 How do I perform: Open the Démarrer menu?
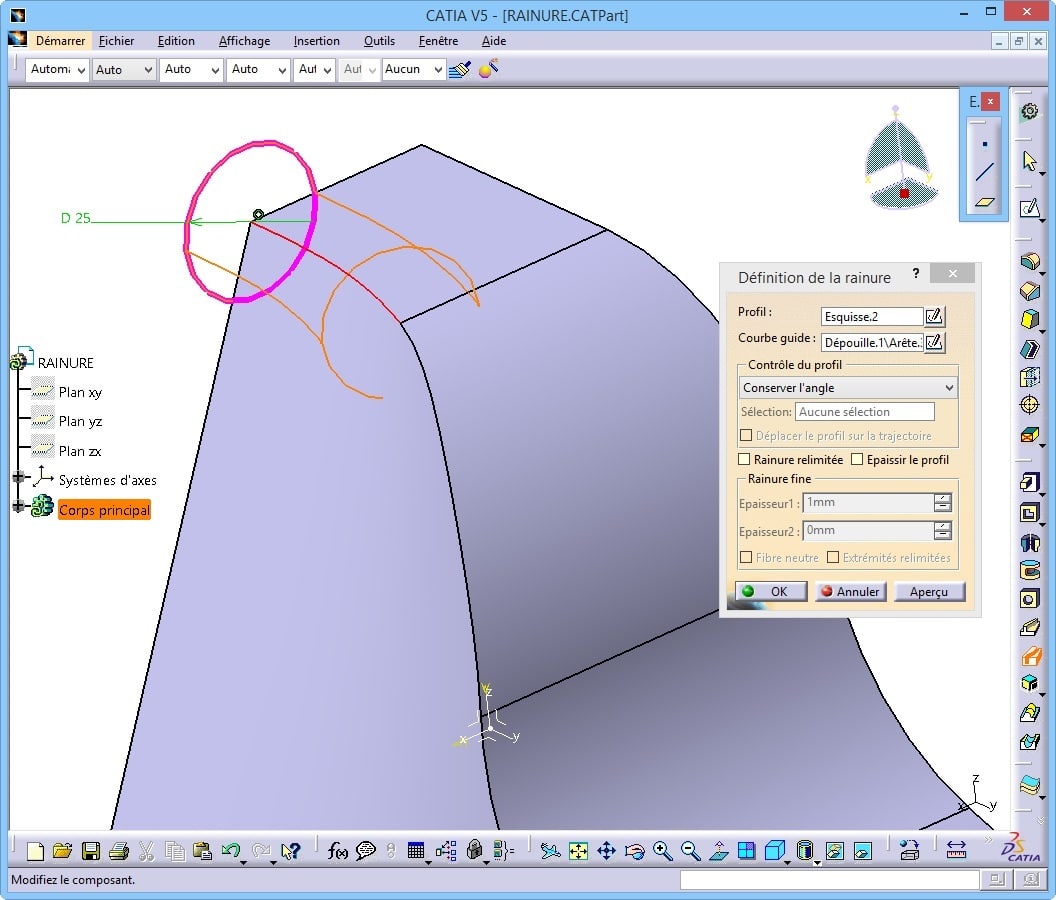61,41
